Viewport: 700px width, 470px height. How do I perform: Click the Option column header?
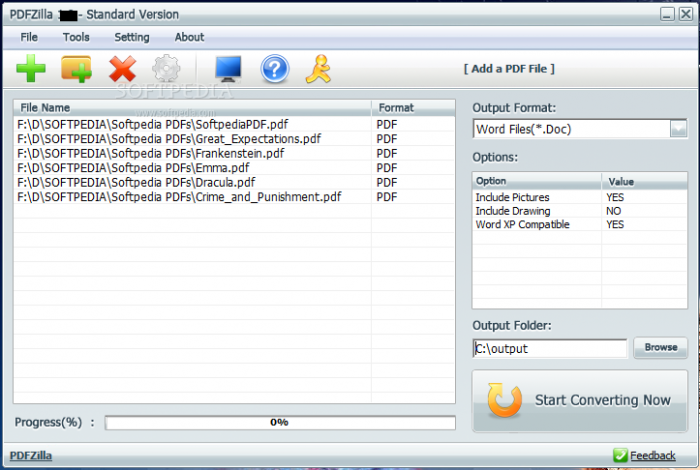[537, 181]
